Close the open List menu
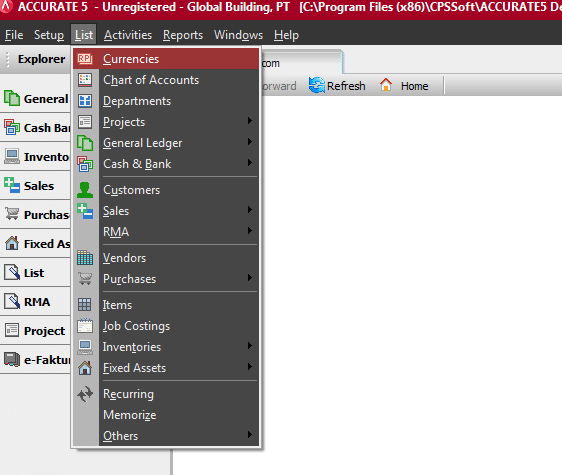The image size is (562, 475). 84,35
